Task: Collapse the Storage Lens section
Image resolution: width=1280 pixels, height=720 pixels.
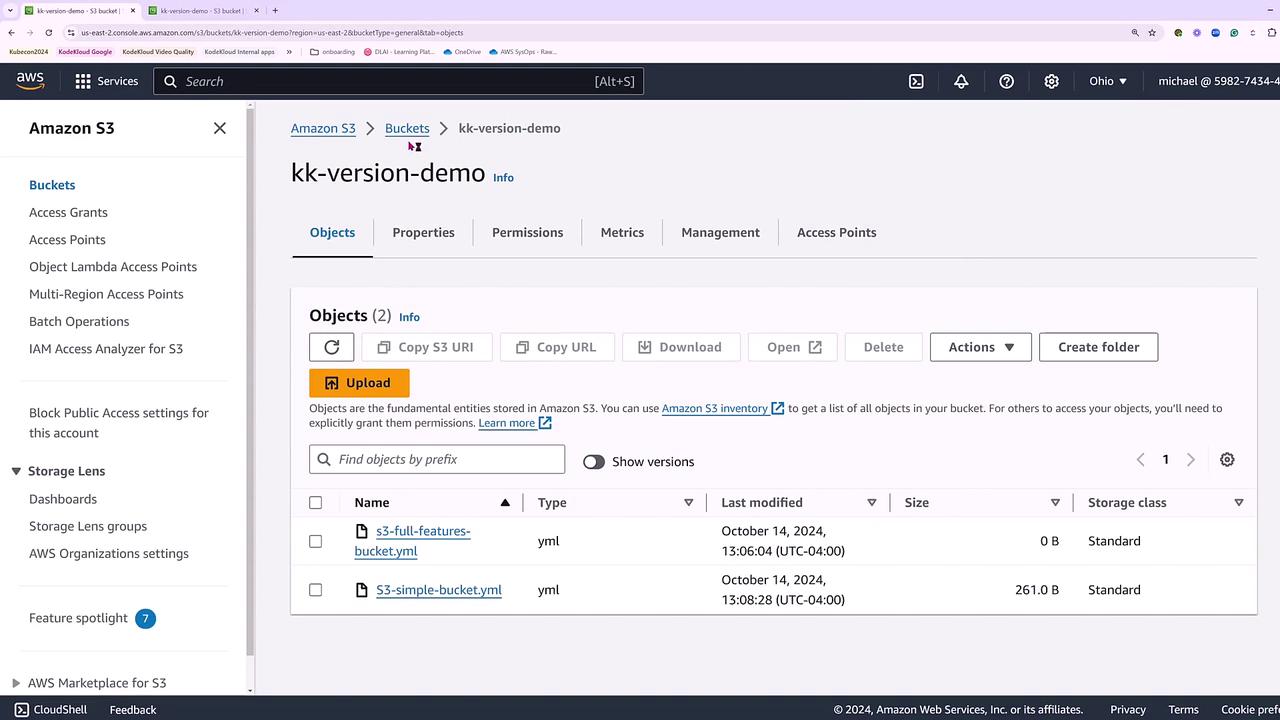Action: pos(16,471)
